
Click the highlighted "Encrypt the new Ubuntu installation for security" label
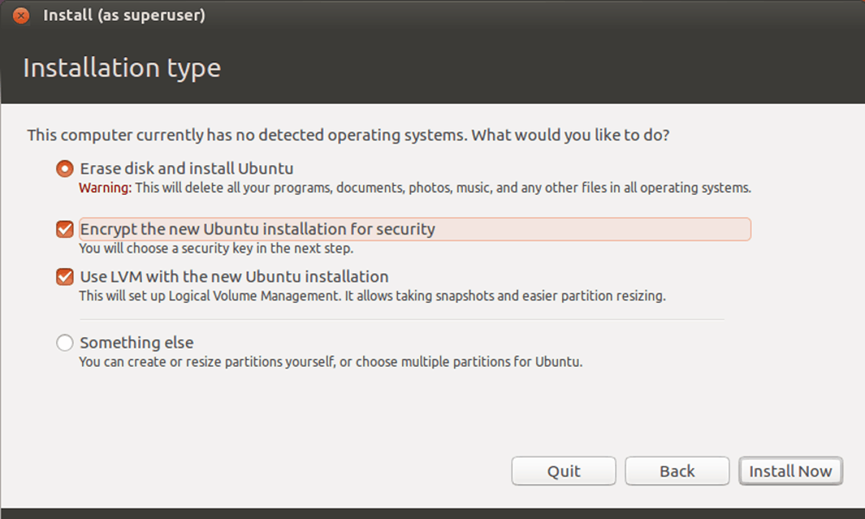(x=415, y=229)
